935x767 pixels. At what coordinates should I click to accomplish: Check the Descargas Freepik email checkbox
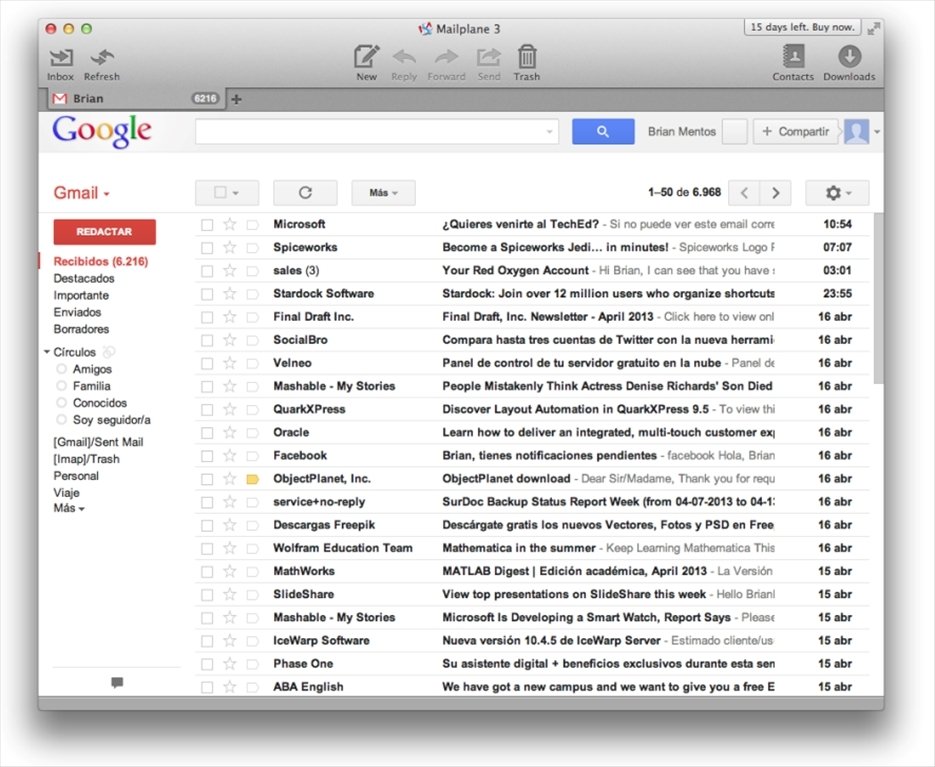(x=207, y=525)
